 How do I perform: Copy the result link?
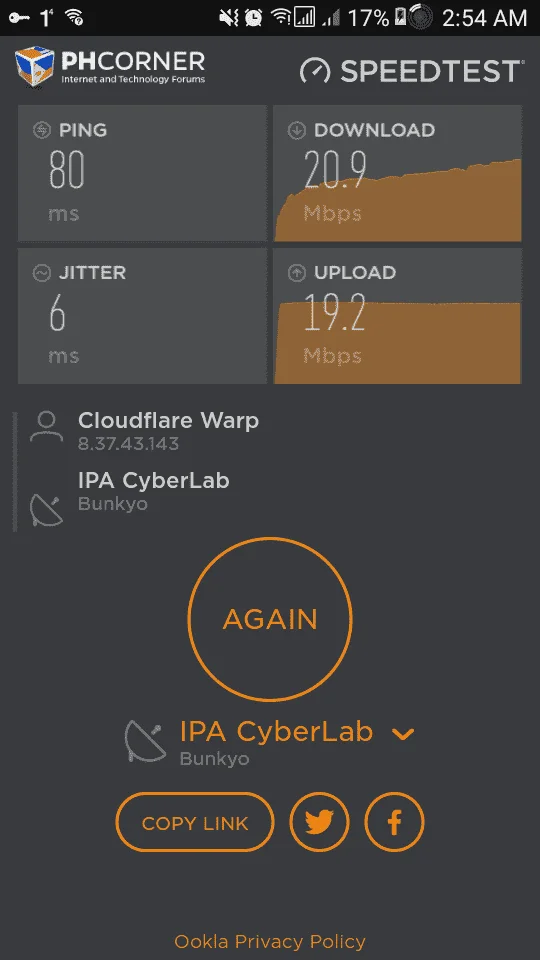[x=195, y=822]
